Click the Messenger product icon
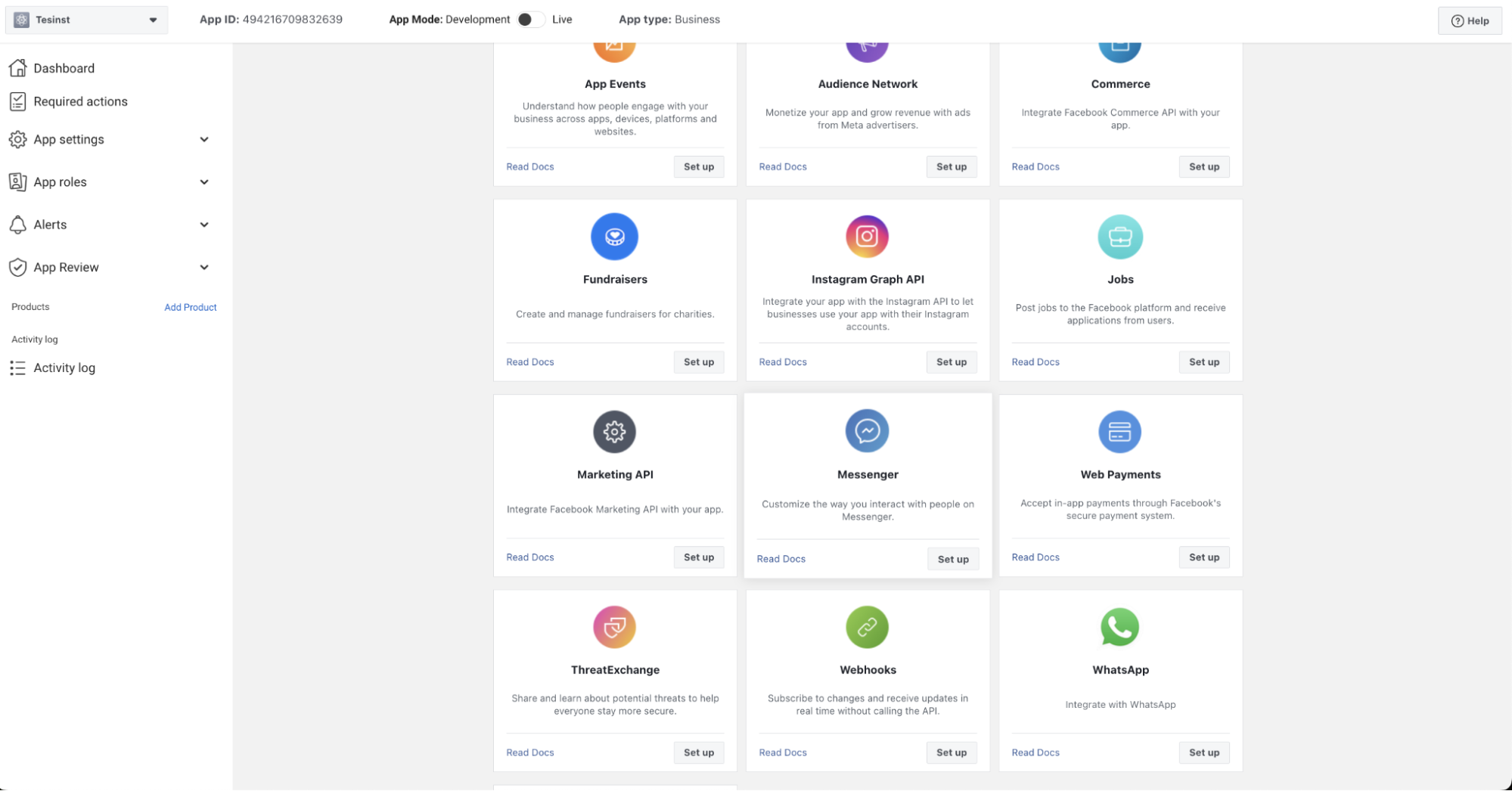The image size is (1512, 791). coord(867,431)
